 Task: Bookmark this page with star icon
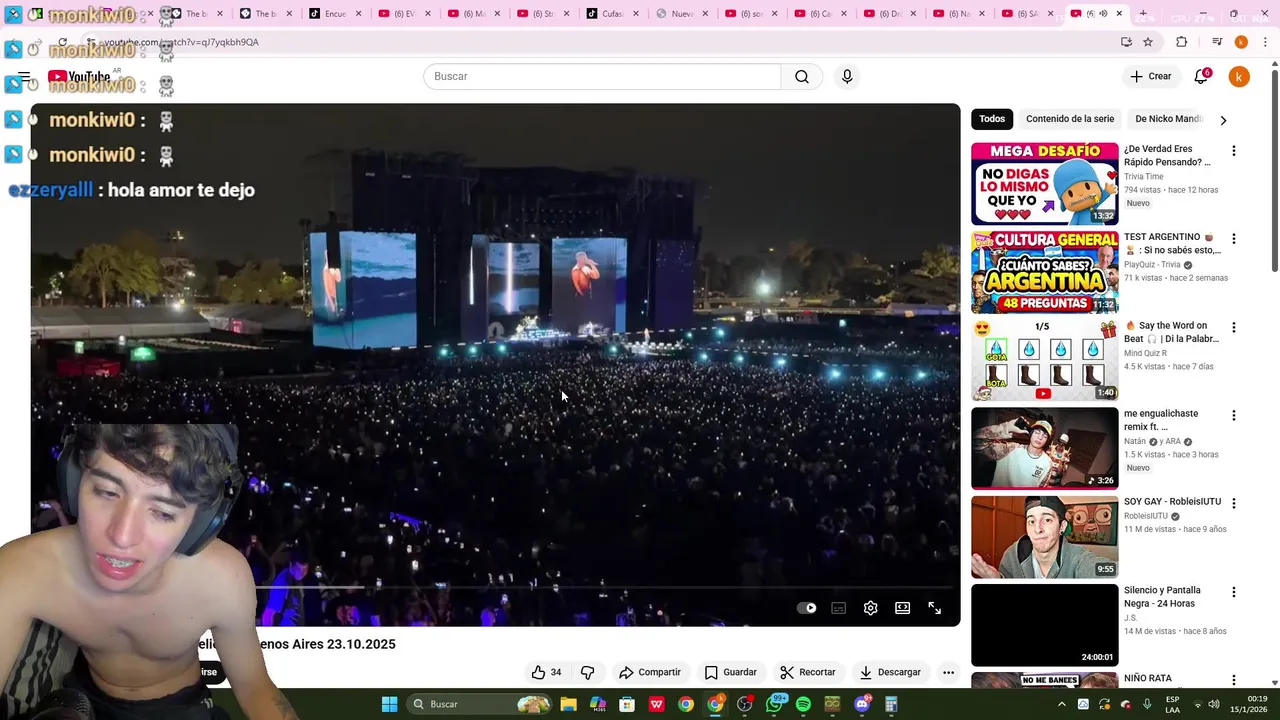1148,42
